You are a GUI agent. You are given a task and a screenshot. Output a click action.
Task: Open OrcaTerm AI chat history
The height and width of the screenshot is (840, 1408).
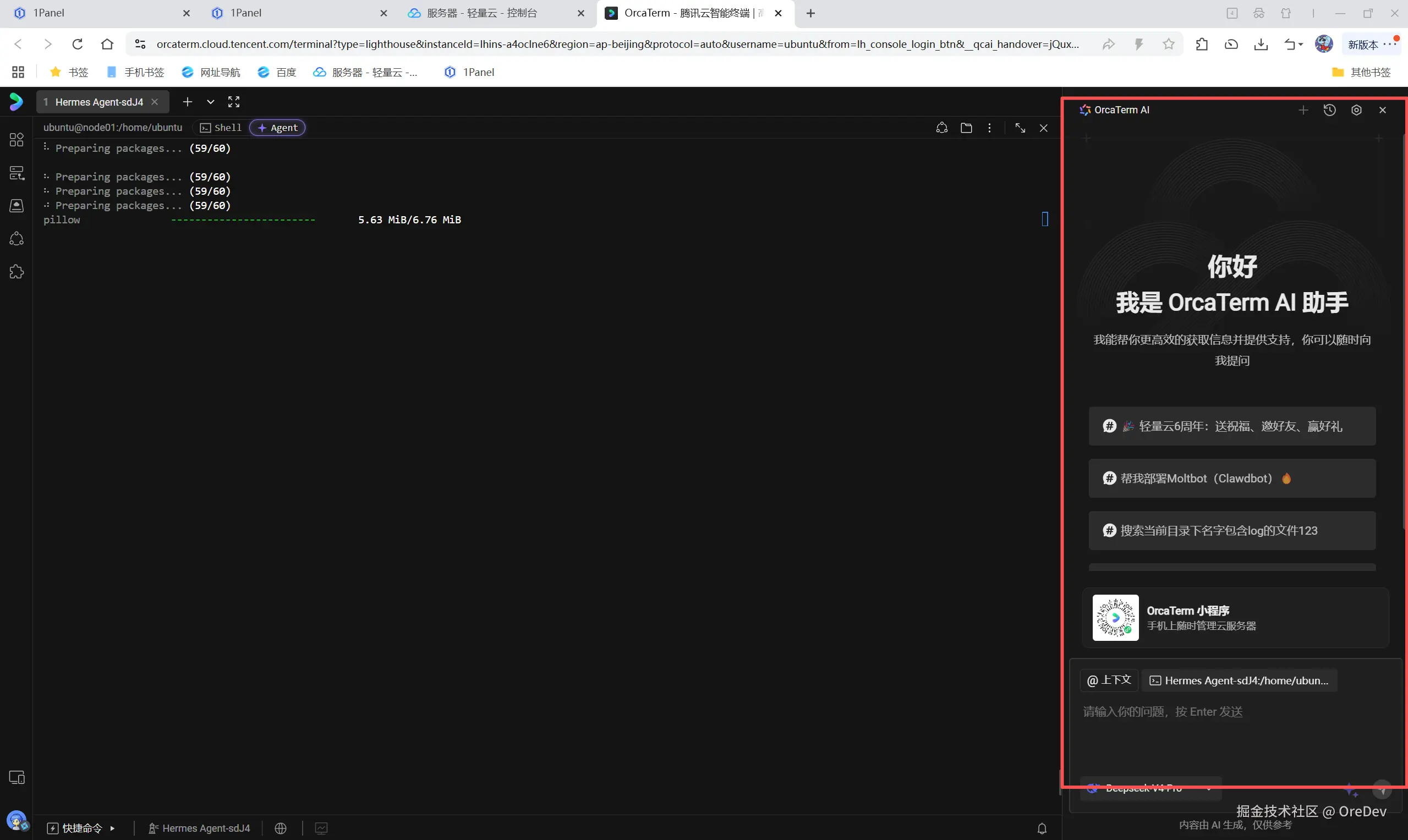(x=1330, y=110)
